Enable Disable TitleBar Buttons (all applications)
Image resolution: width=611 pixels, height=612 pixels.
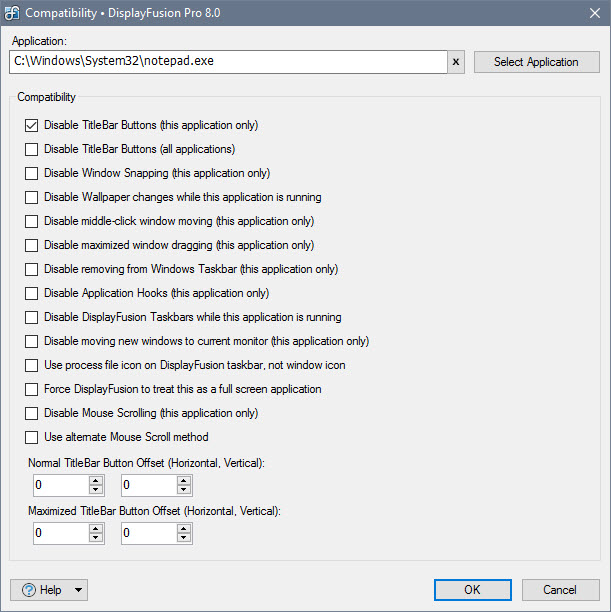click(32, 149)
